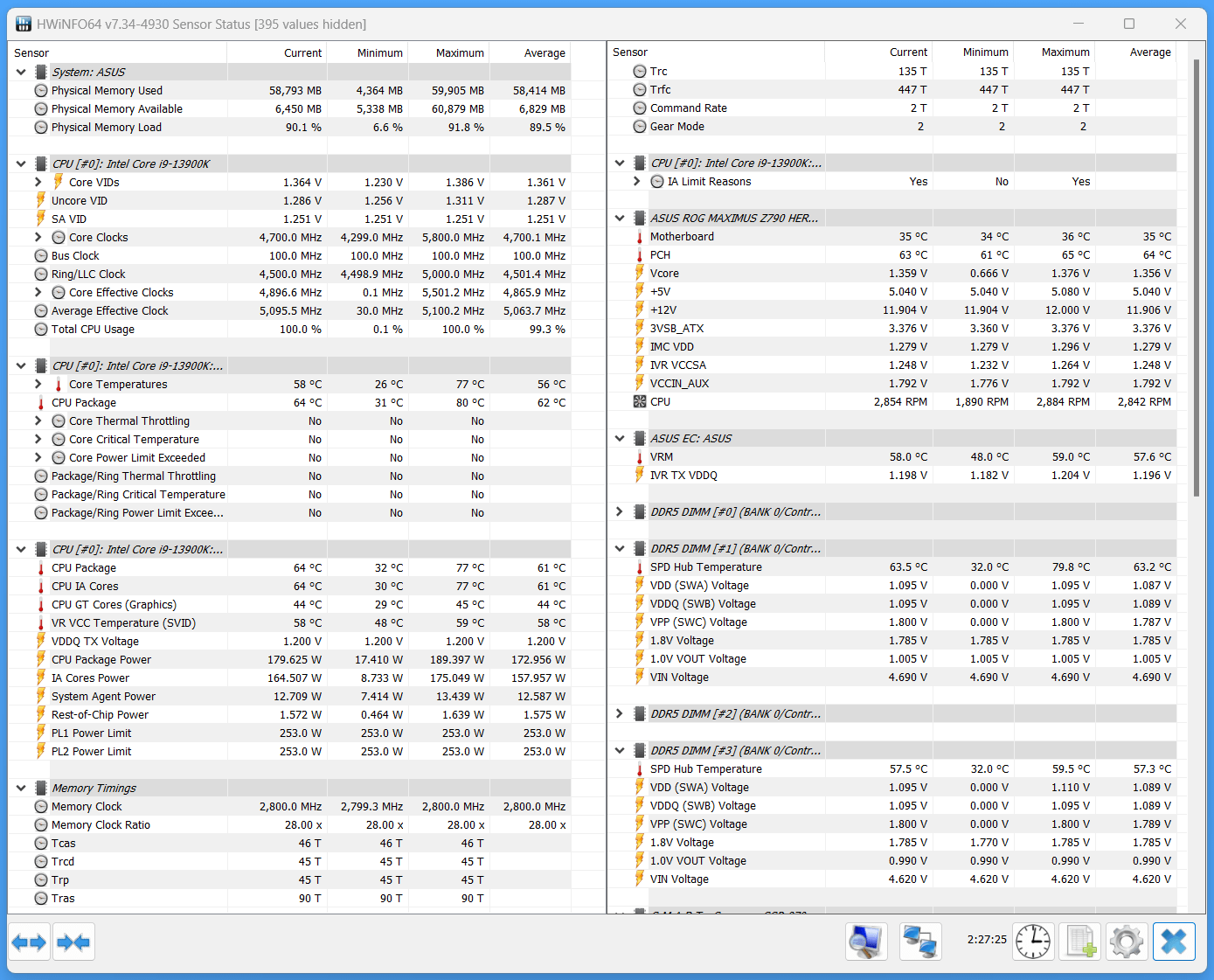
Task: Click the Gear Mode clock icon
Action: 640,127
